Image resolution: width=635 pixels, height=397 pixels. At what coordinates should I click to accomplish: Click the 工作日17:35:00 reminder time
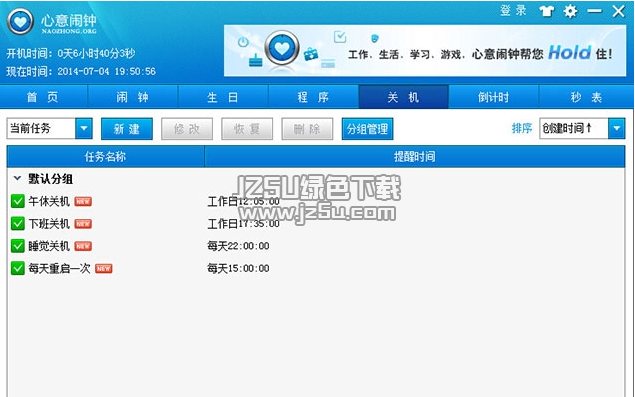coord(243,224)
